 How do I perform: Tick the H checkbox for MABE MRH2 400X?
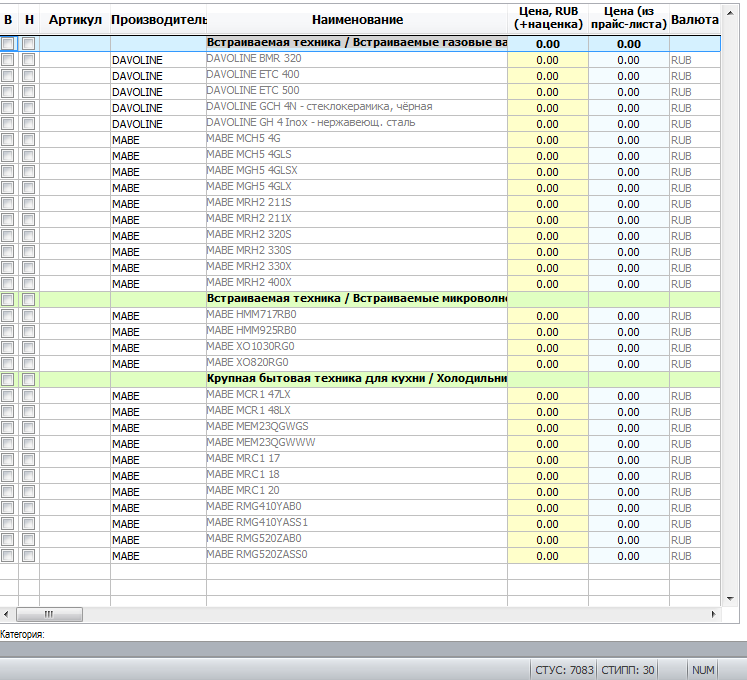pos(29,284)
